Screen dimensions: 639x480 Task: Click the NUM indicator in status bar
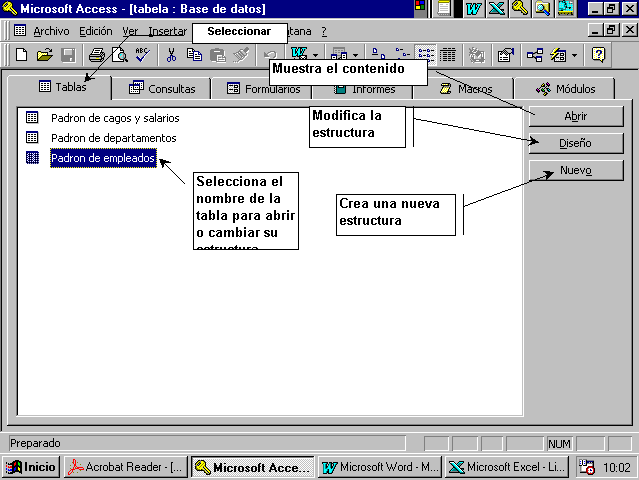(x=559, y=444)
